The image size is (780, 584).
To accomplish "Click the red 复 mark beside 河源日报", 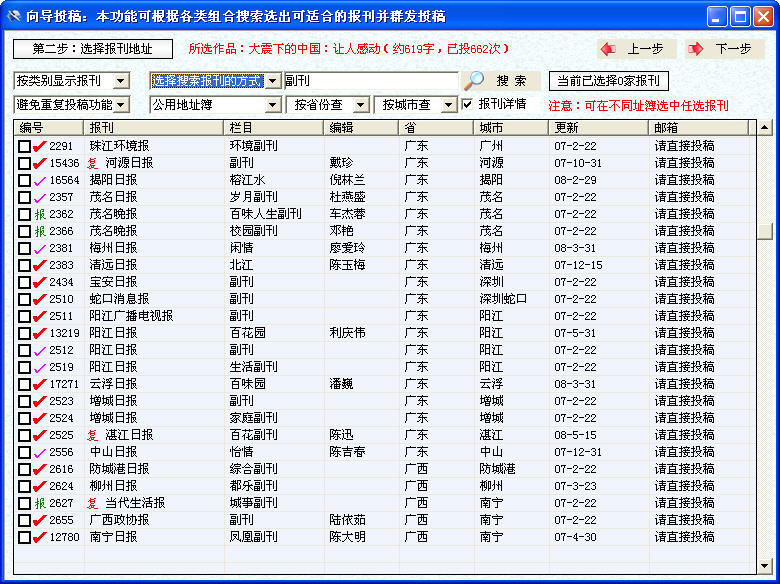I will 93,163.
